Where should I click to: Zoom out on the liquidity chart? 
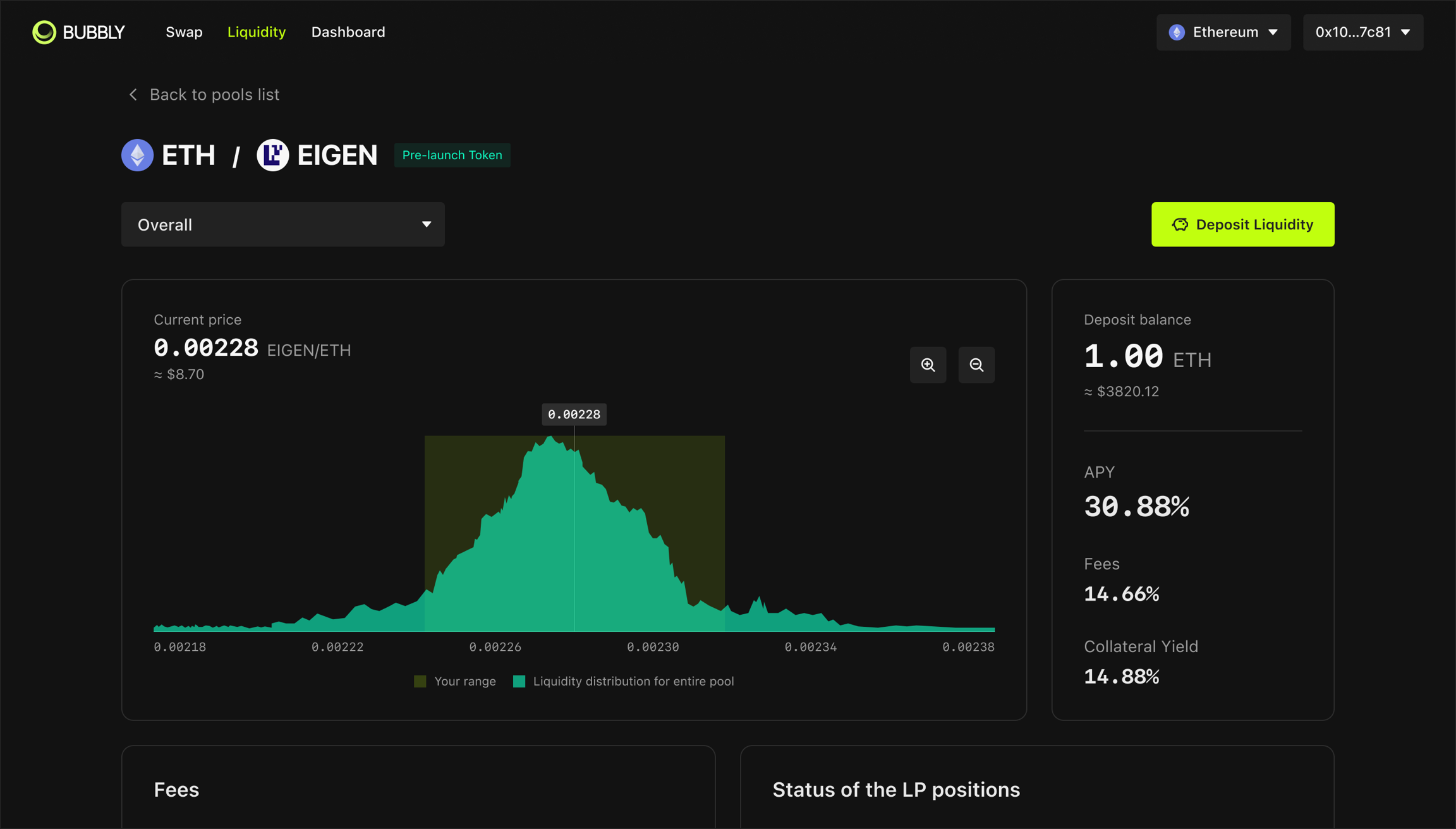pyautogui.click(x=976, y=365)
